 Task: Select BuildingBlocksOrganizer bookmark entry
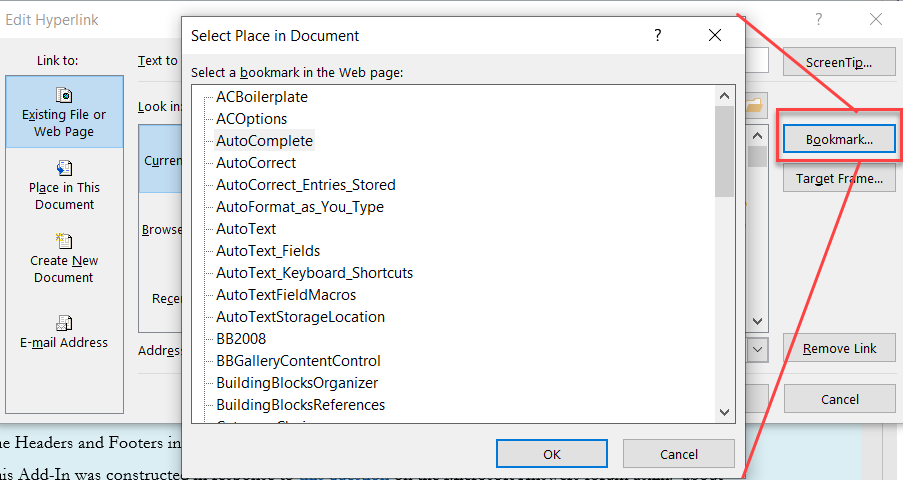tap(297, 383)
